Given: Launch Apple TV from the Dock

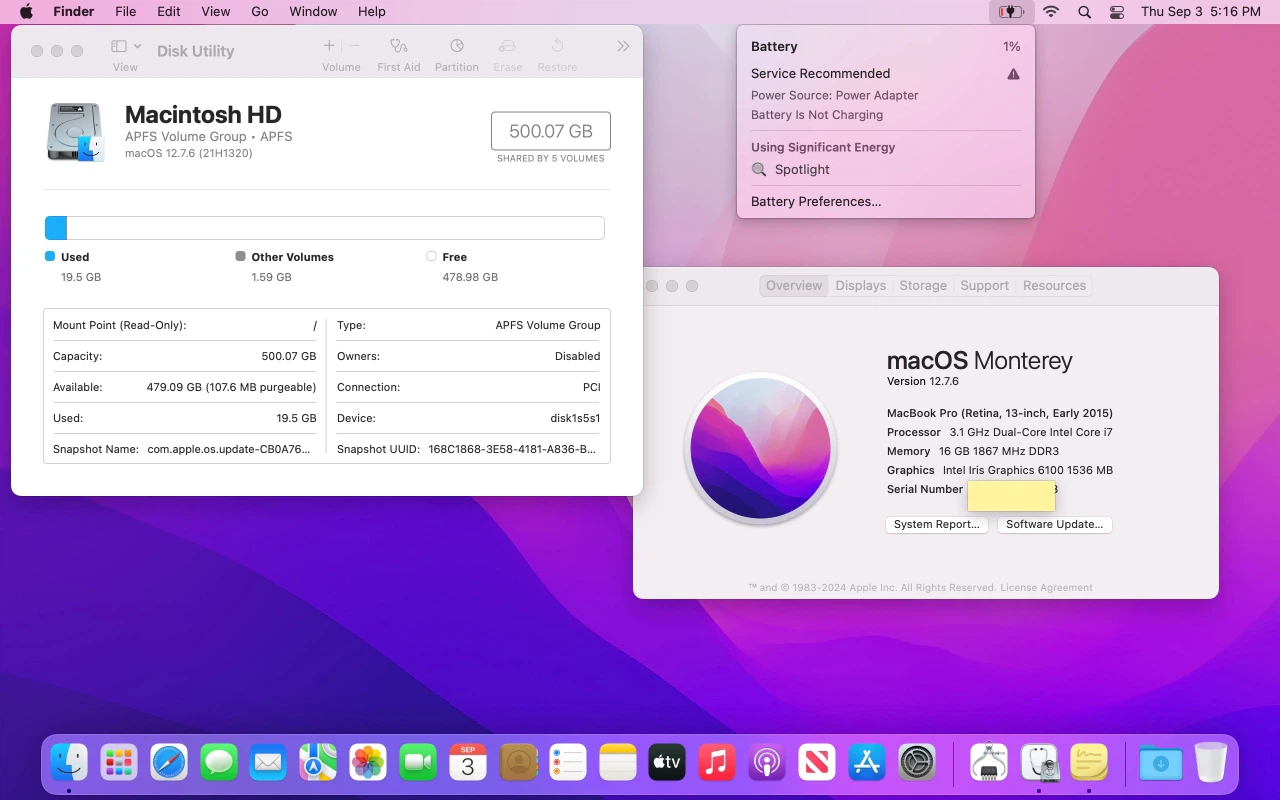Looking at the screenshot, I should coord(667,763).
